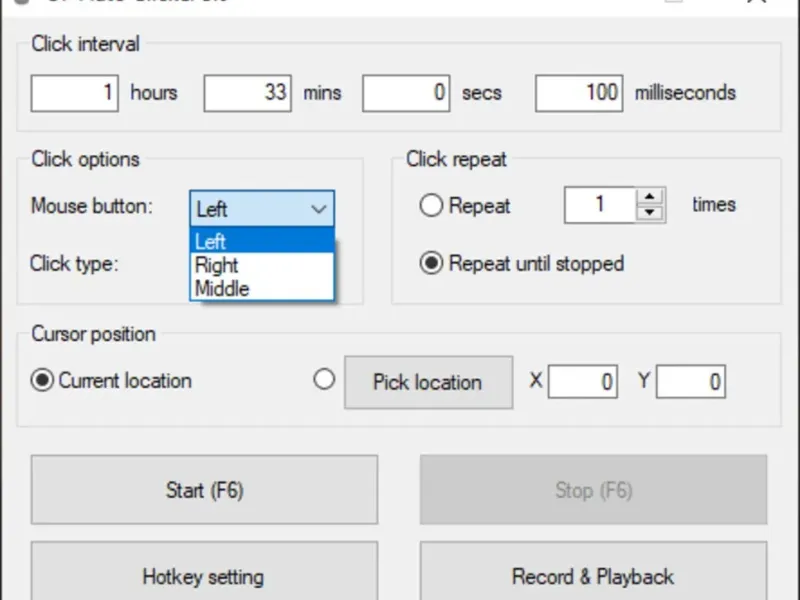
Task: Collapse the Mouse button dropdown
Action: point(318,209)
